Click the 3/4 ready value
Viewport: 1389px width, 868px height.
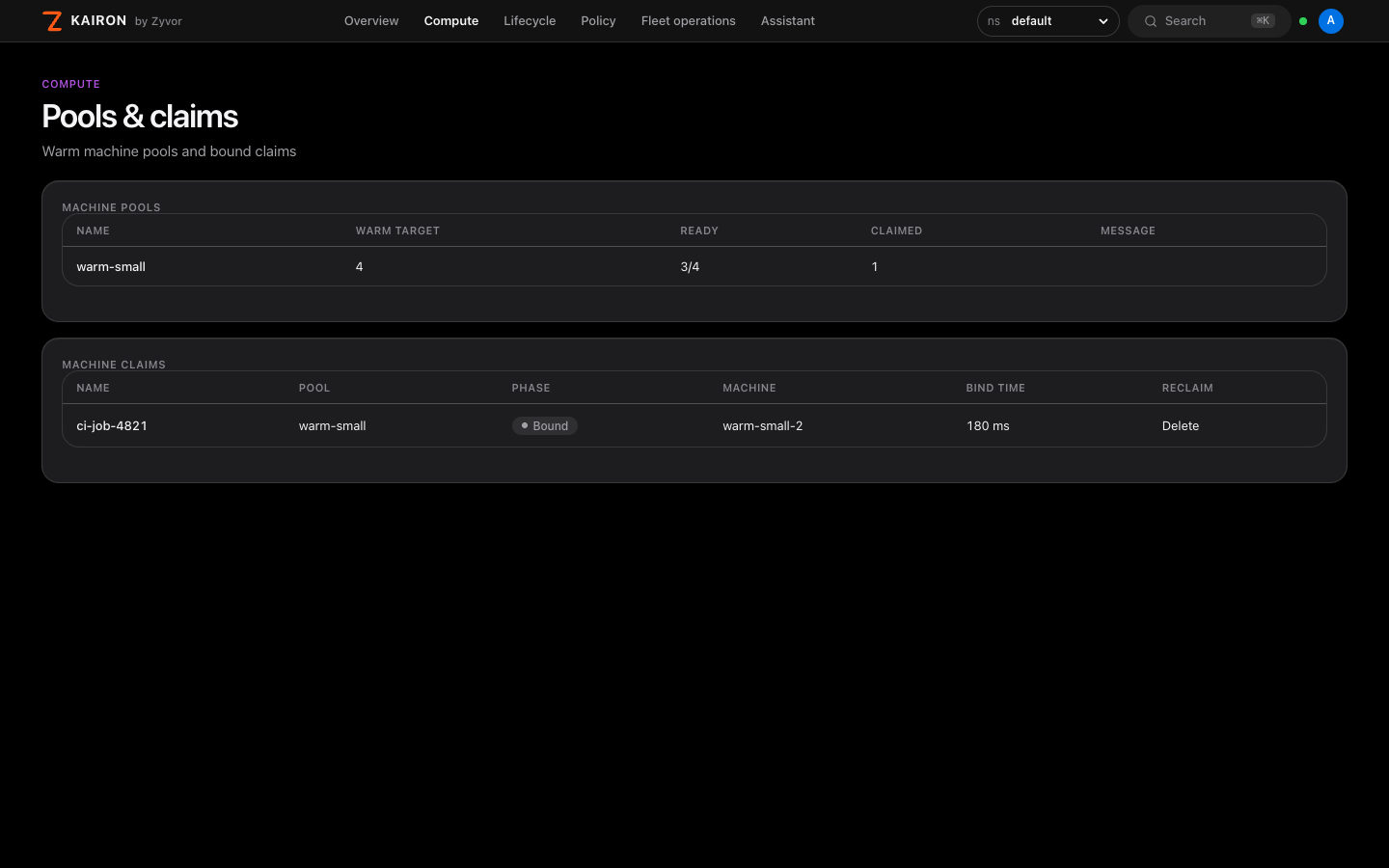[690, 267]
